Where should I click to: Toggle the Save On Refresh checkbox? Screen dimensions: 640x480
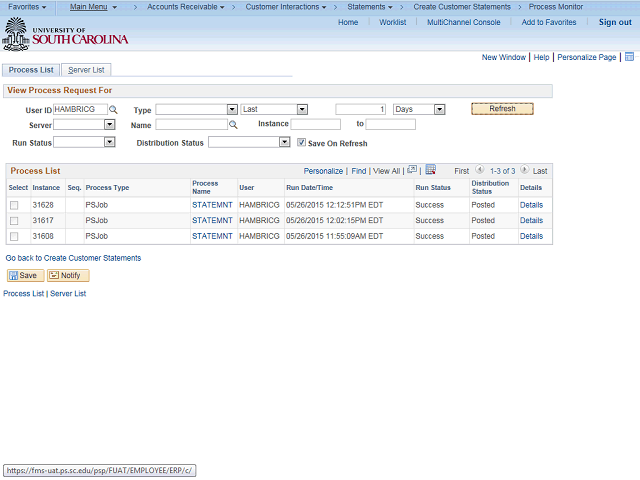pos(301,142)
